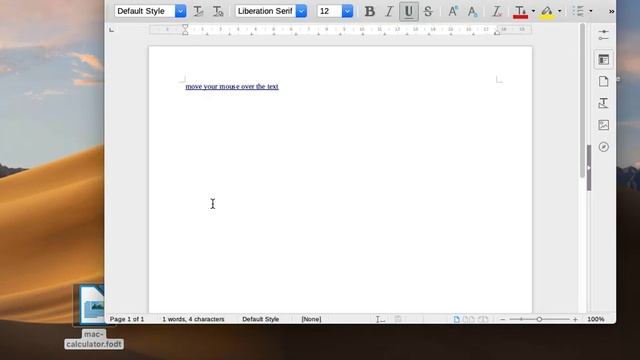The width and height of the screenshot is (640, 360).
Task: Click the zoom in plus button
Action: click(x=575, y=319)
